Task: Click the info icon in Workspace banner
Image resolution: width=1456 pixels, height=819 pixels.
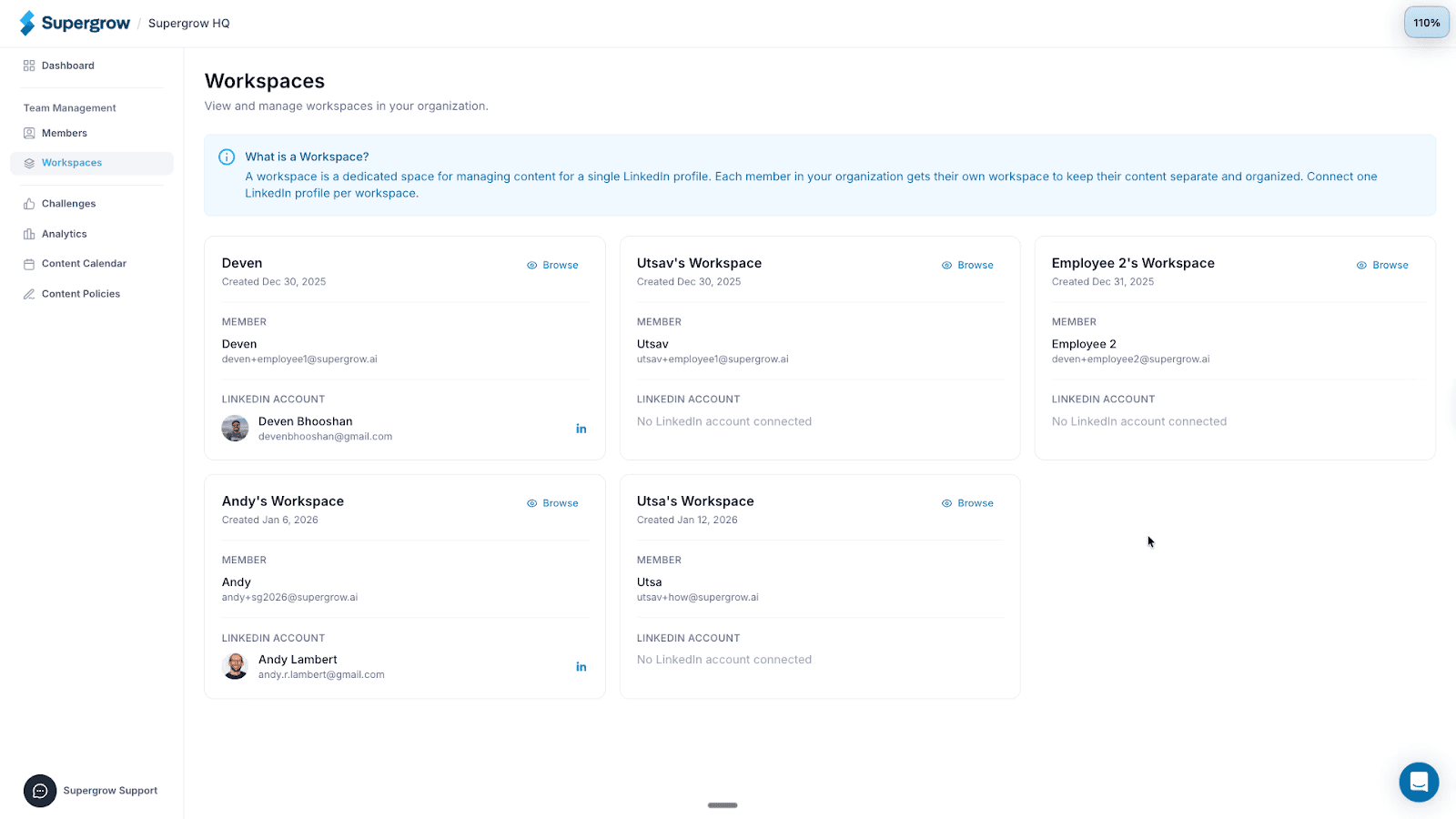Action: coord(227,157)
